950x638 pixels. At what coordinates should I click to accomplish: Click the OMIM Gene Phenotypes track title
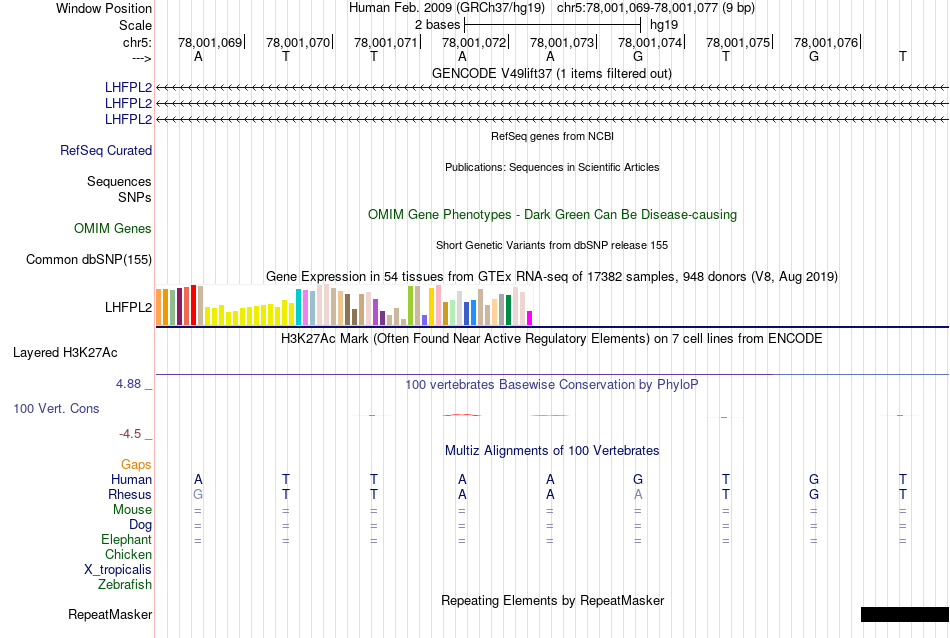coord(552,214)
